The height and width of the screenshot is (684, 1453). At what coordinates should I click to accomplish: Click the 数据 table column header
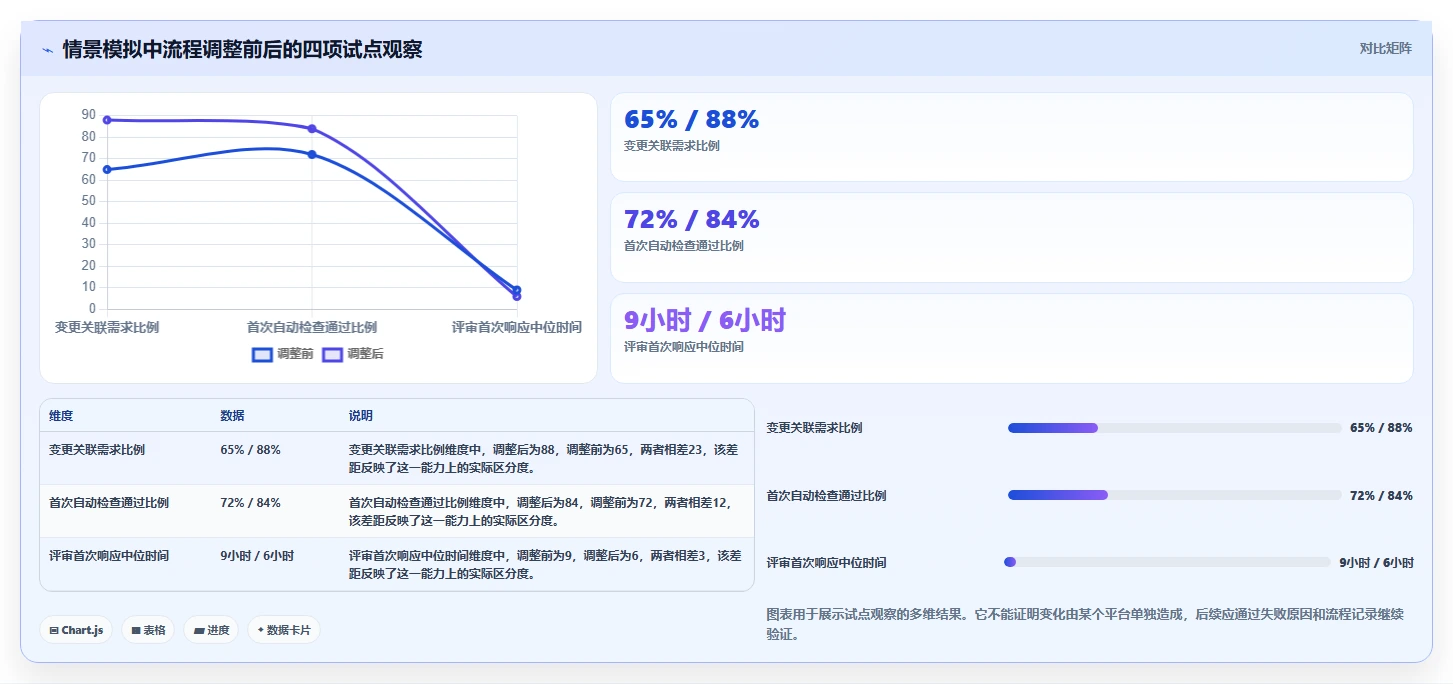point(232,416)
